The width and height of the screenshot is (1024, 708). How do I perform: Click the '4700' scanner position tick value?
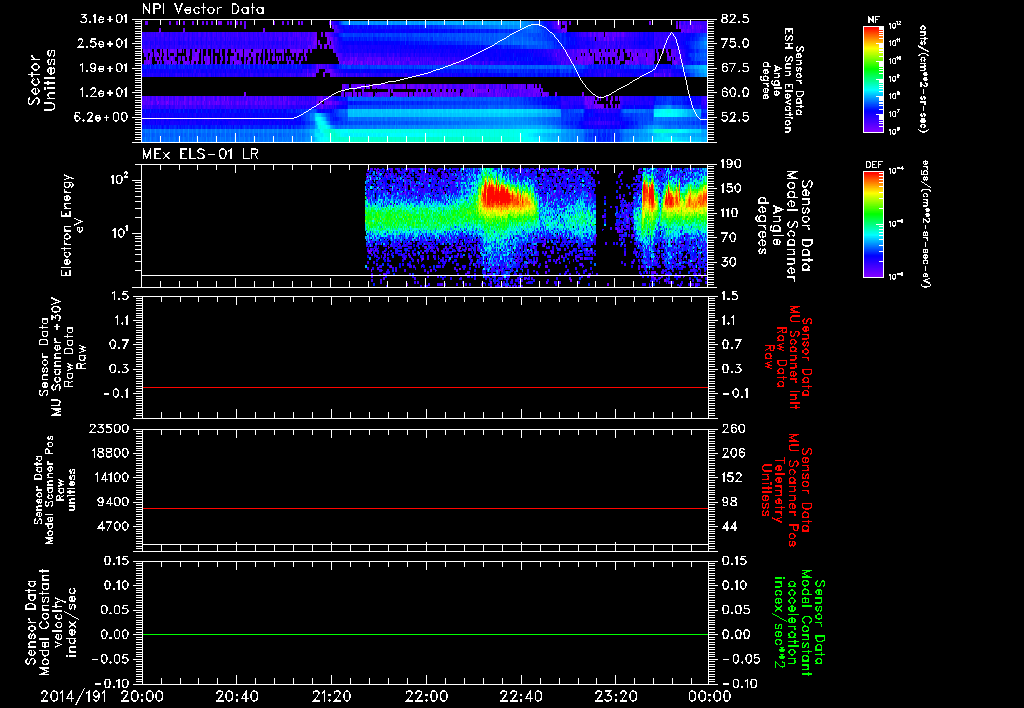click(112, 526)
